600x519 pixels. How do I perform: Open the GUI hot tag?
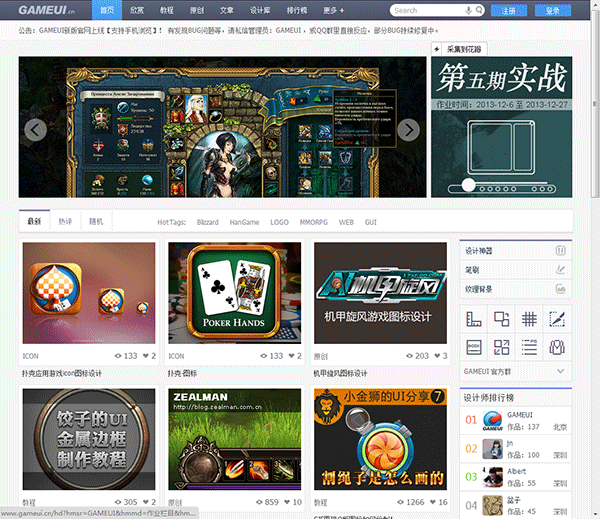click(370, 222)
